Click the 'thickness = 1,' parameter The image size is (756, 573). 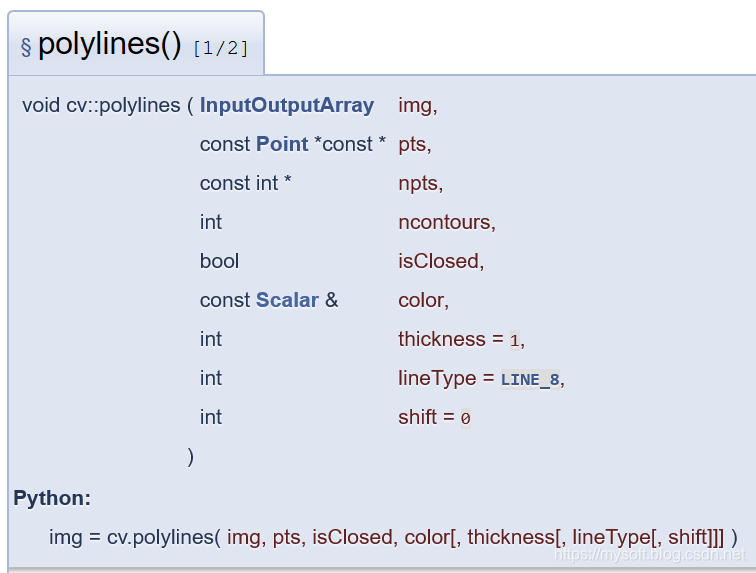(462, 340)
